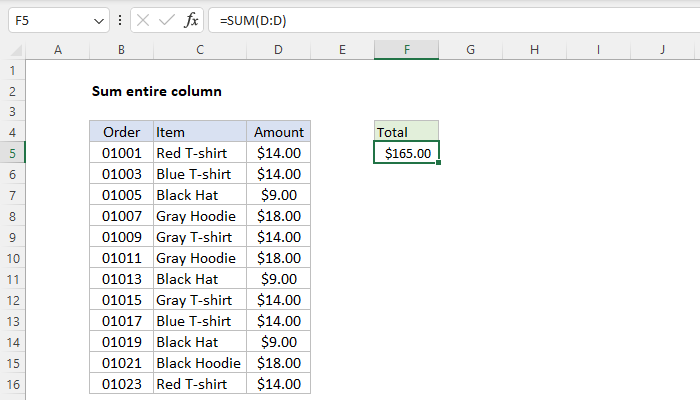Select row 16 header
Image resolution: width=700 pixels, height=400 pixels.
point(13,384)
